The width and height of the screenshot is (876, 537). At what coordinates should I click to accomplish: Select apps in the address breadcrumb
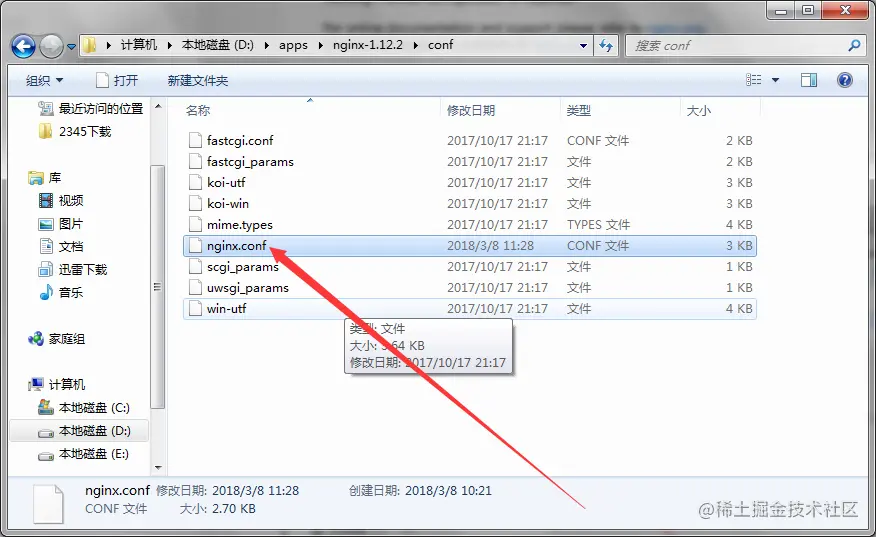293,45
